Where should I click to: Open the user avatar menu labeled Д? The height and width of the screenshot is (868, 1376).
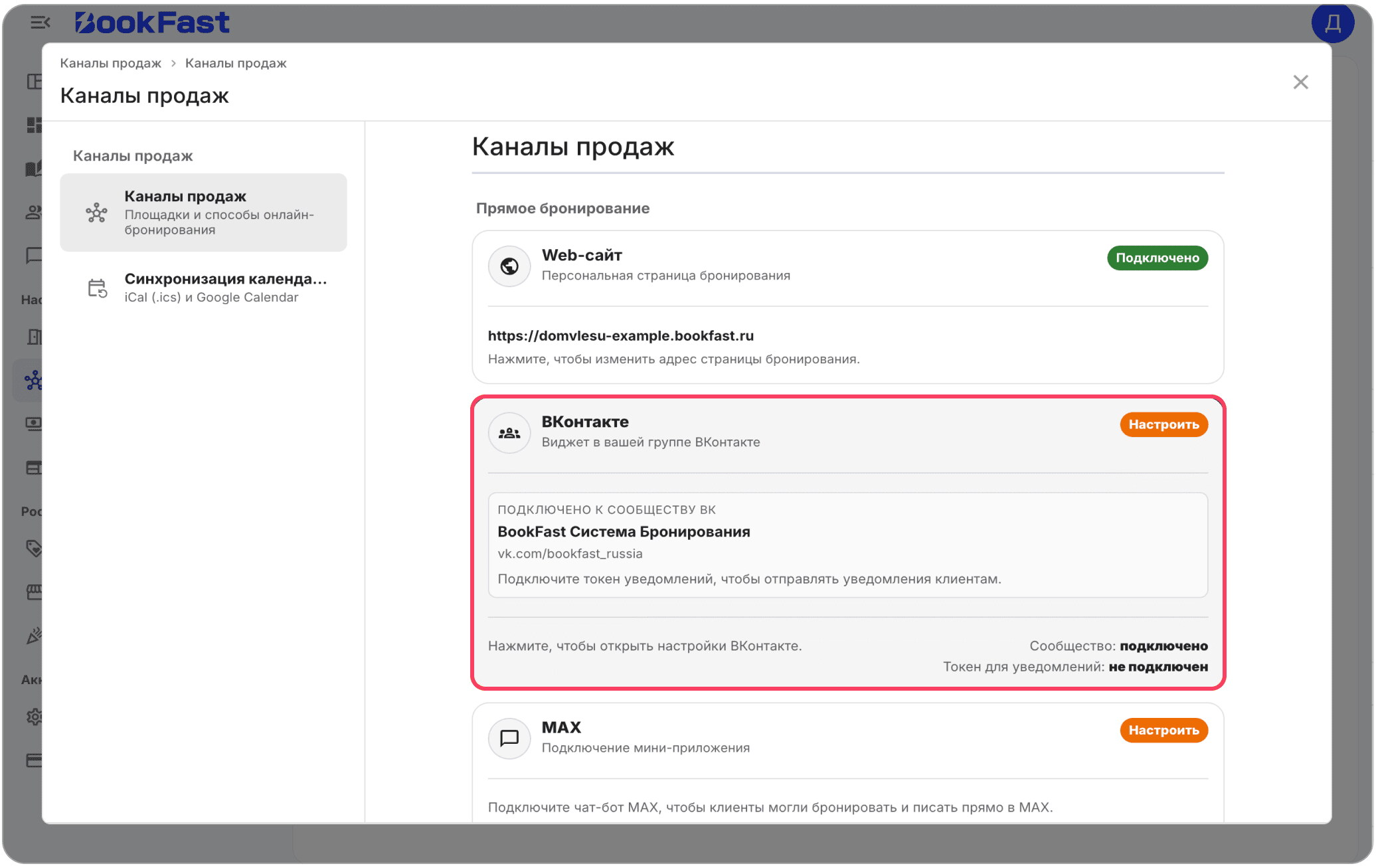(1332, 23)
